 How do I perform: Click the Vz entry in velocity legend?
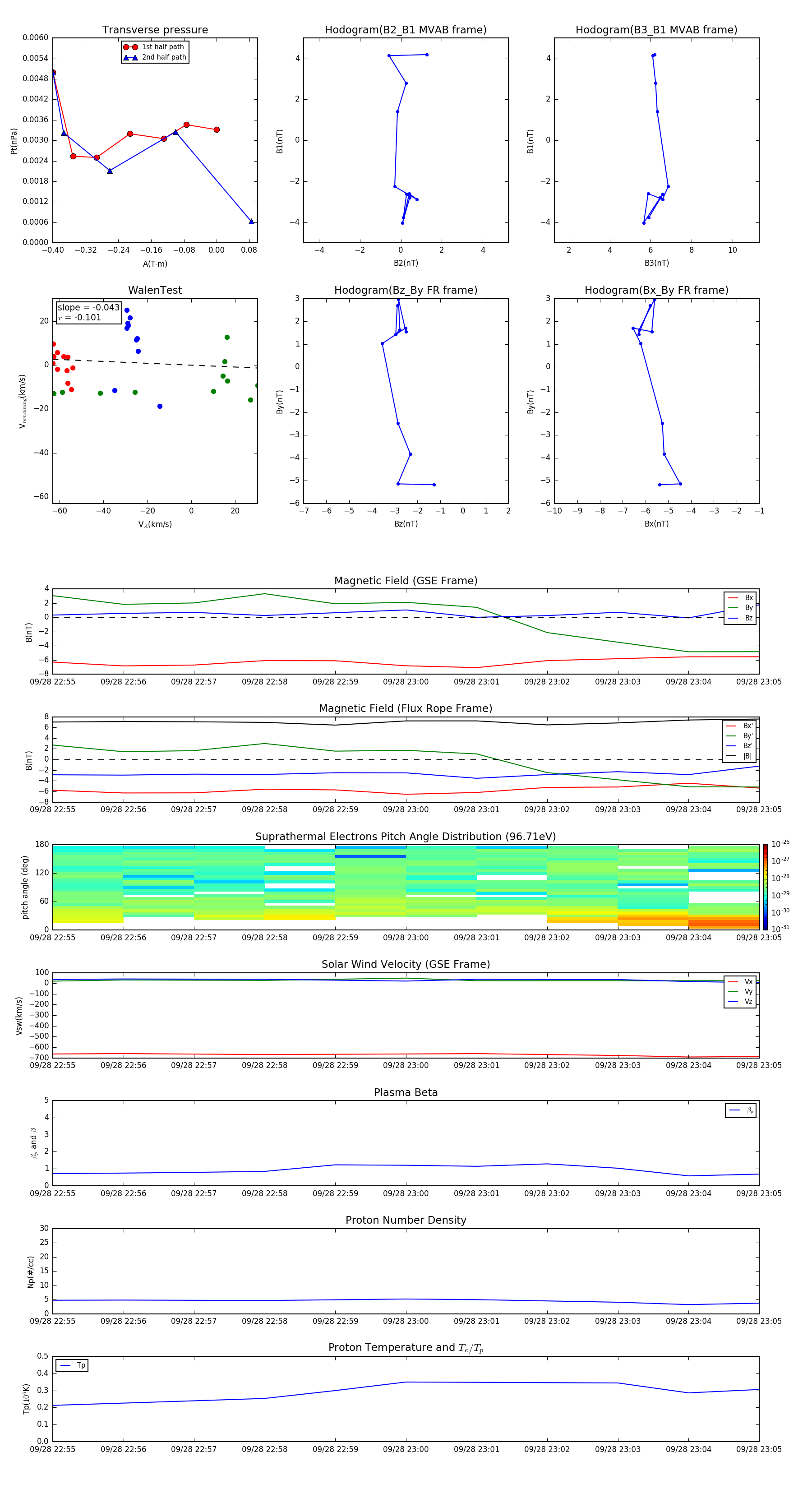coord(740,1001)
